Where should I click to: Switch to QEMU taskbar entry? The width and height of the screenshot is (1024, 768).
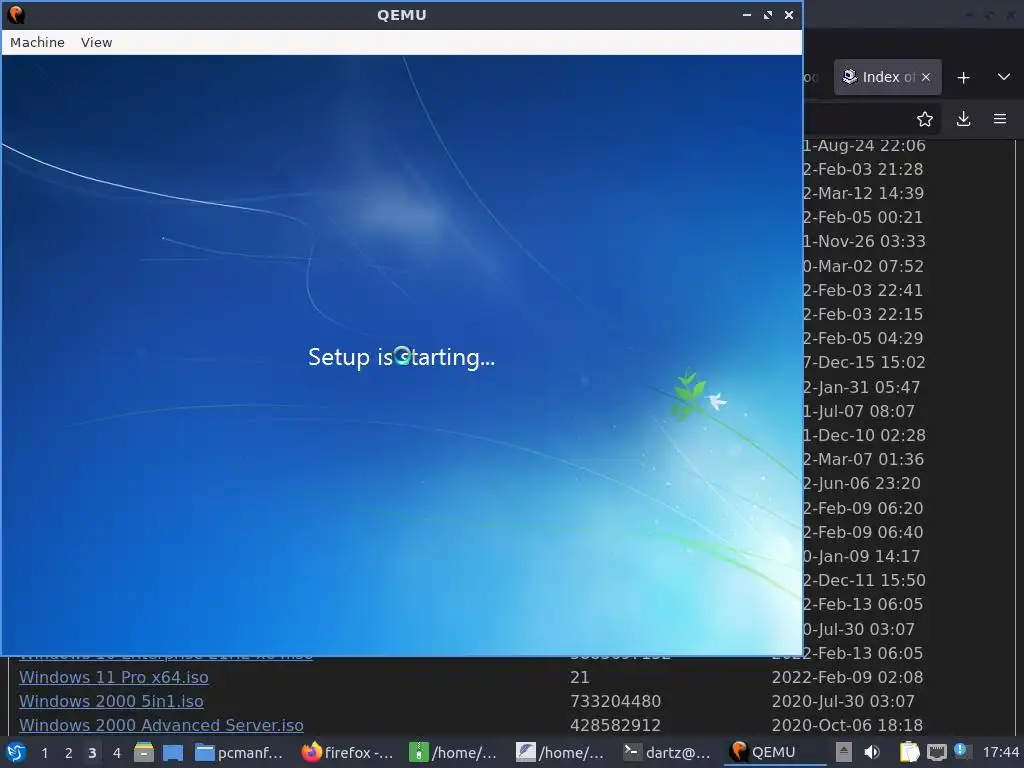(774, 752)
